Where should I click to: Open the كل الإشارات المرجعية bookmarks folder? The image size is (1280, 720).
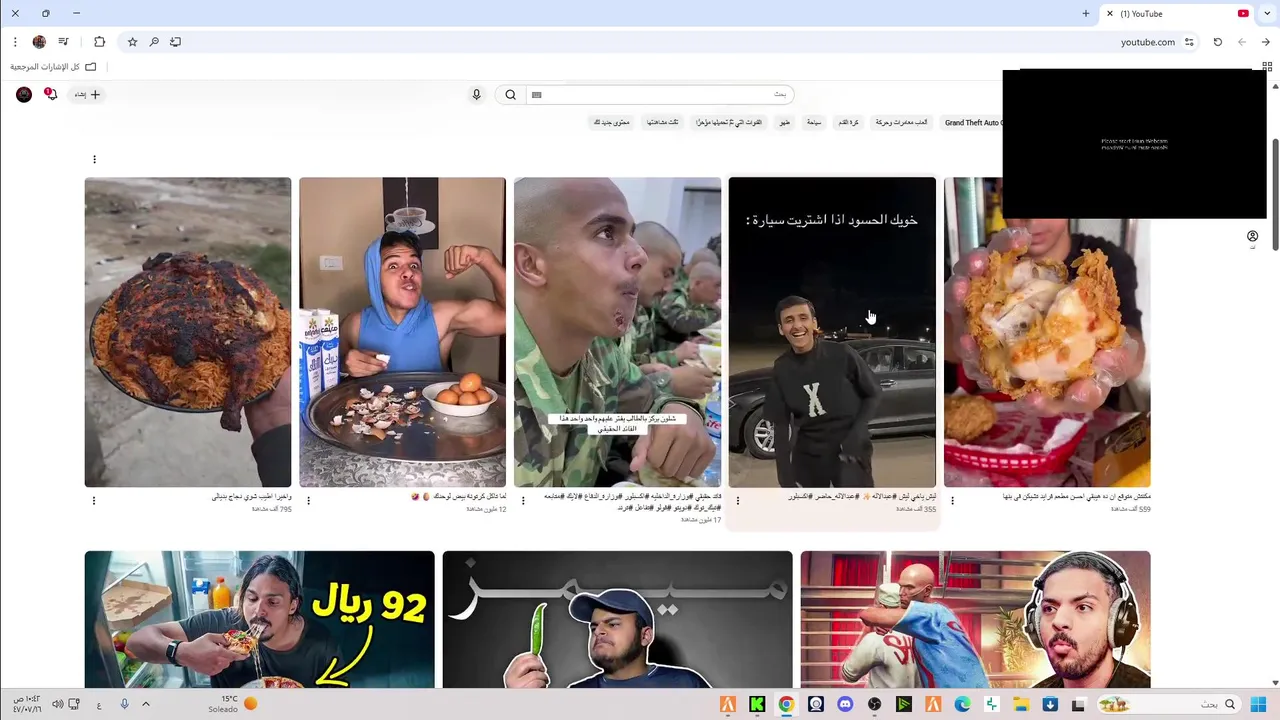[54, 67]
